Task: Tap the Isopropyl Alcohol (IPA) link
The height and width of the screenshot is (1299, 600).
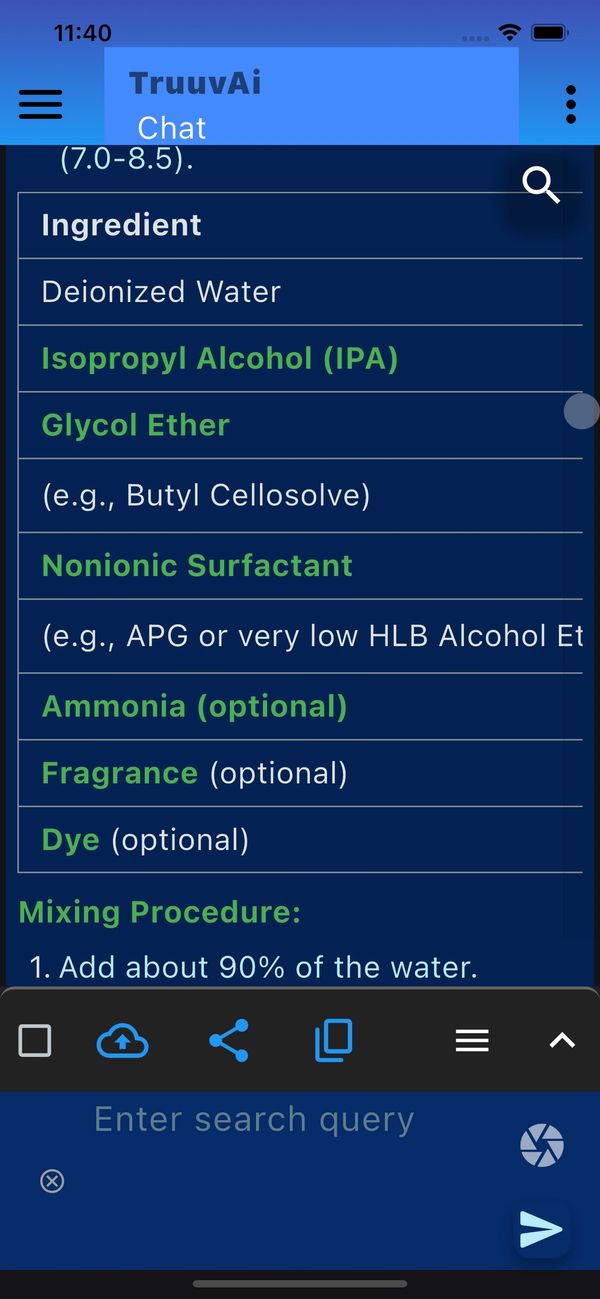Action: tap(220, 358)
